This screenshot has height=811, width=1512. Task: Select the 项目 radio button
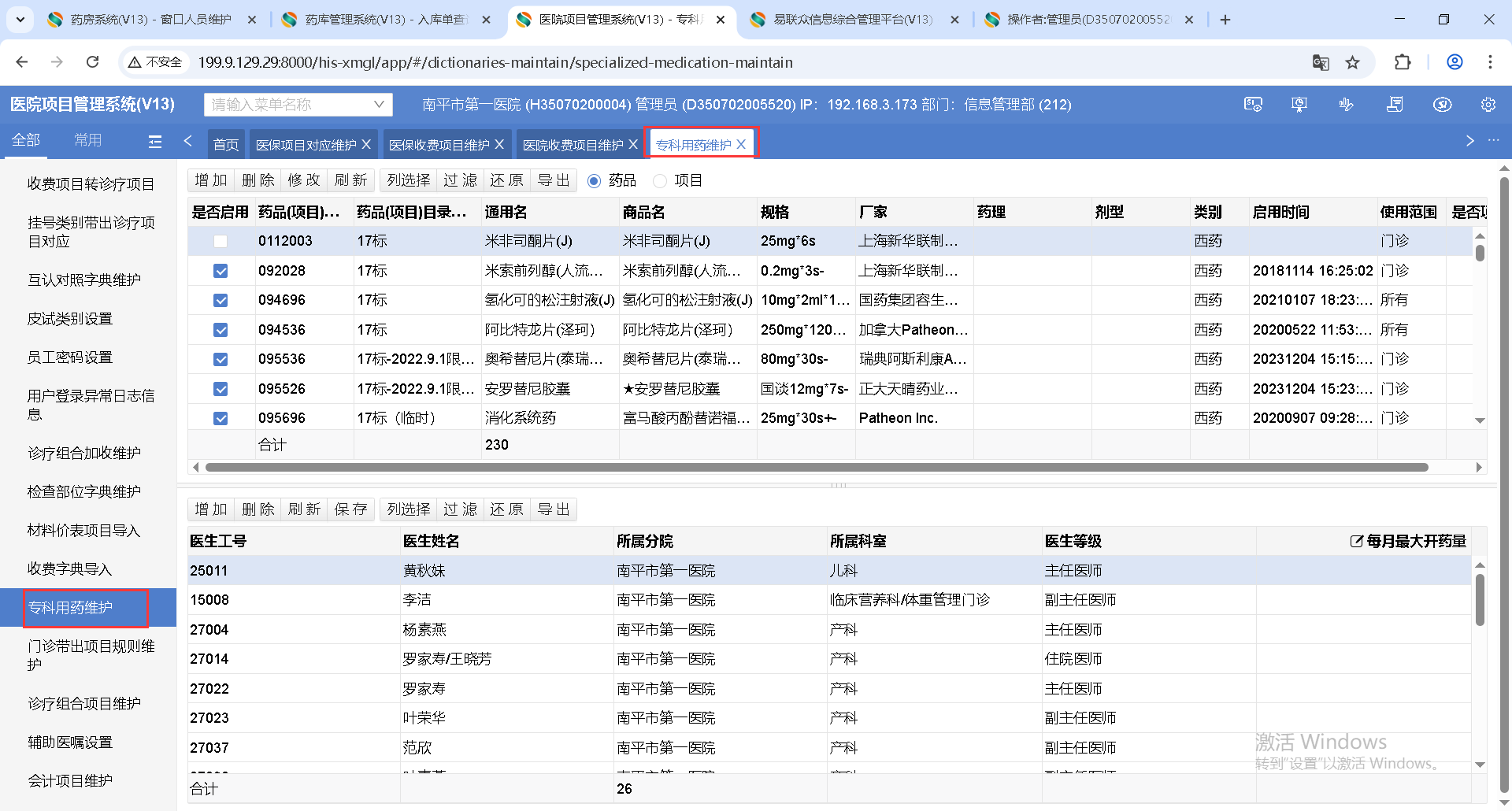pyautogui.click(x=660, y=181)
